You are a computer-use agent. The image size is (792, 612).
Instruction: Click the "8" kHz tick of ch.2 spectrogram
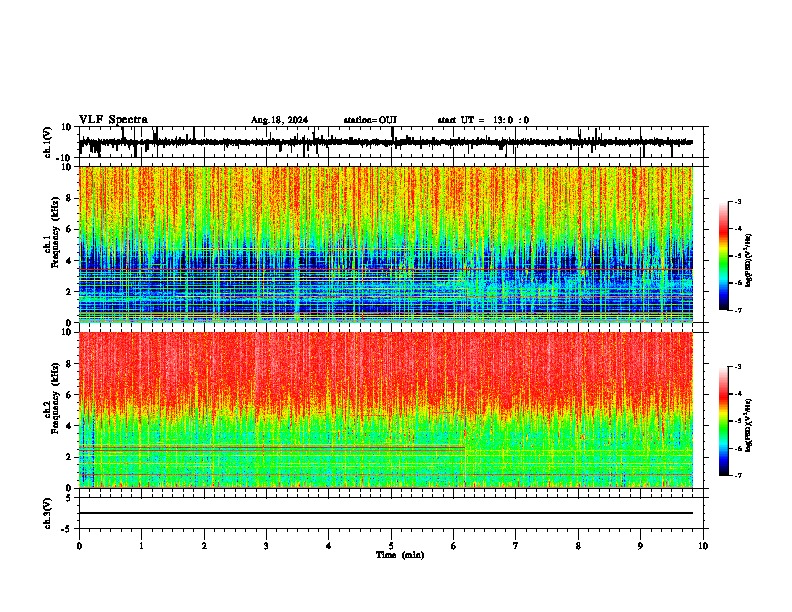[69, 364]
